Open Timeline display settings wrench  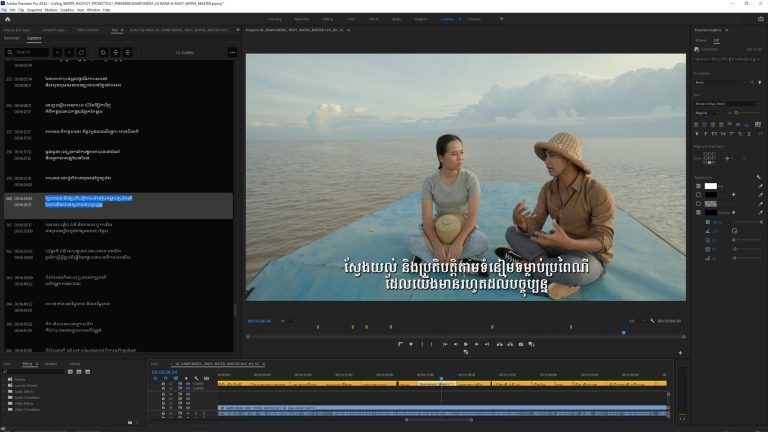(196, 378)
